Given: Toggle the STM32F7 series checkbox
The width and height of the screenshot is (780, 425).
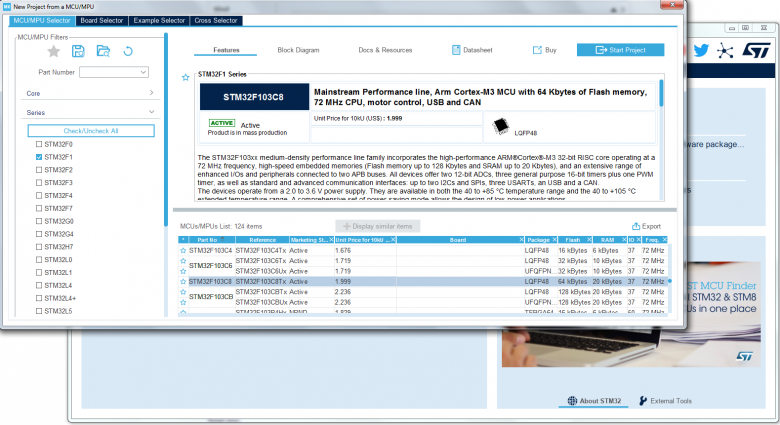Looking at the screenshot, I should [x=39, y=209].
